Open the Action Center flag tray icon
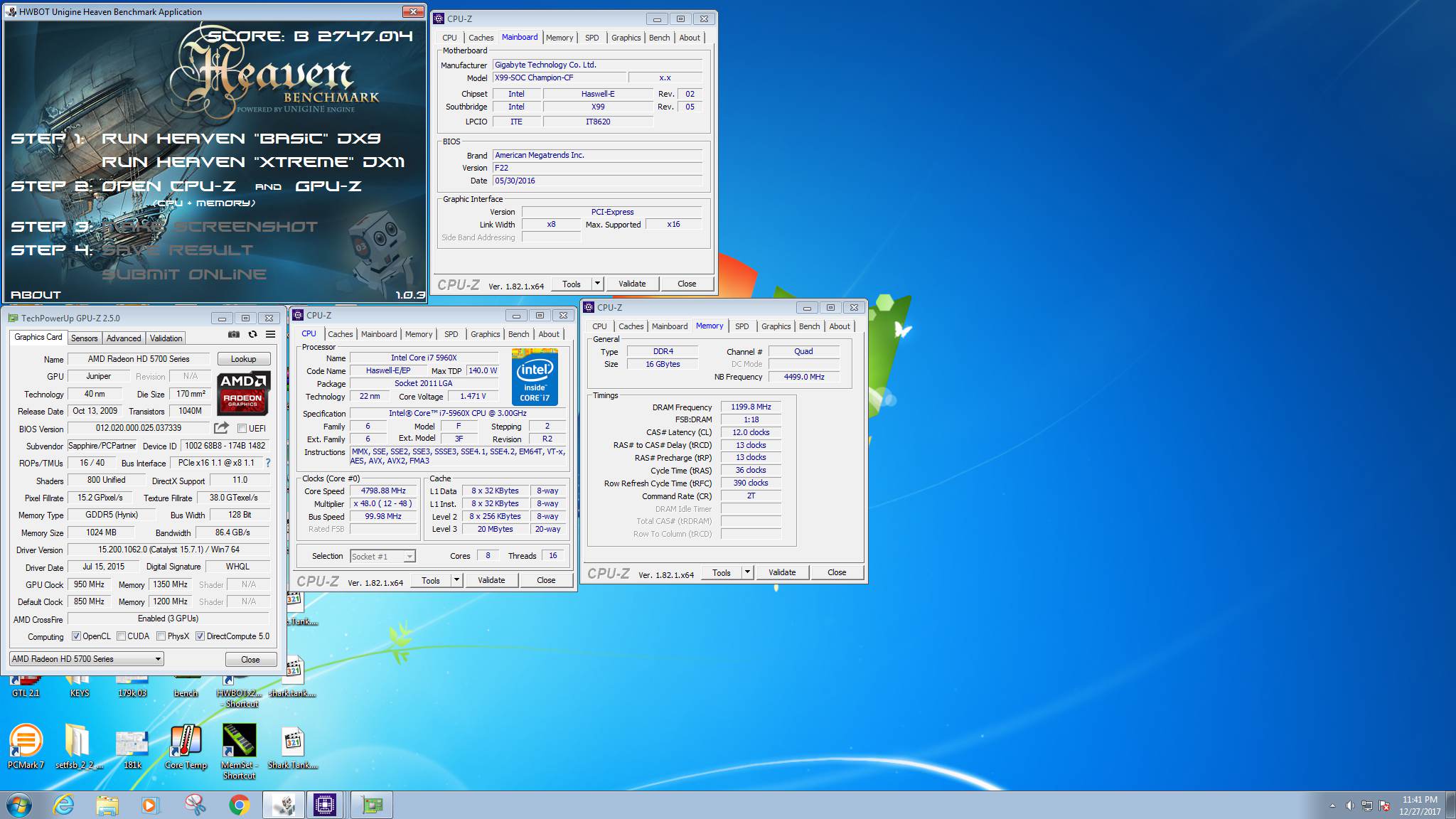Screen dimensions: 1456x819 click(1384, 805)
